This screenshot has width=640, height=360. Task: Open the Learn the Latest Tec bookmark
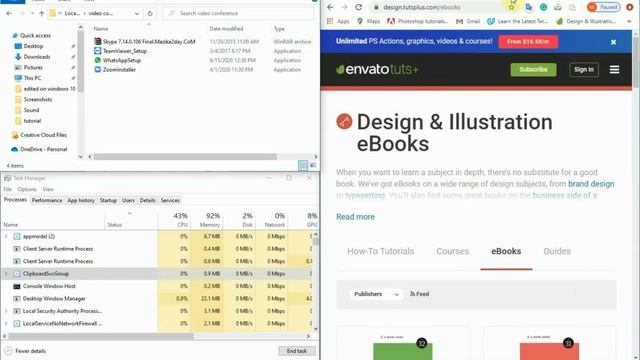518,21
